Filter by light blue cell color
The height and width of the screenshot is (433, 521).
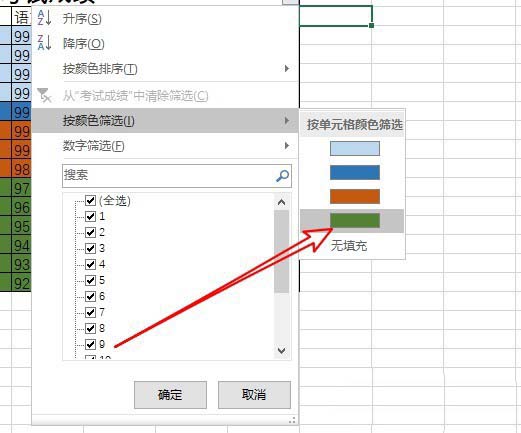(355, 148)
